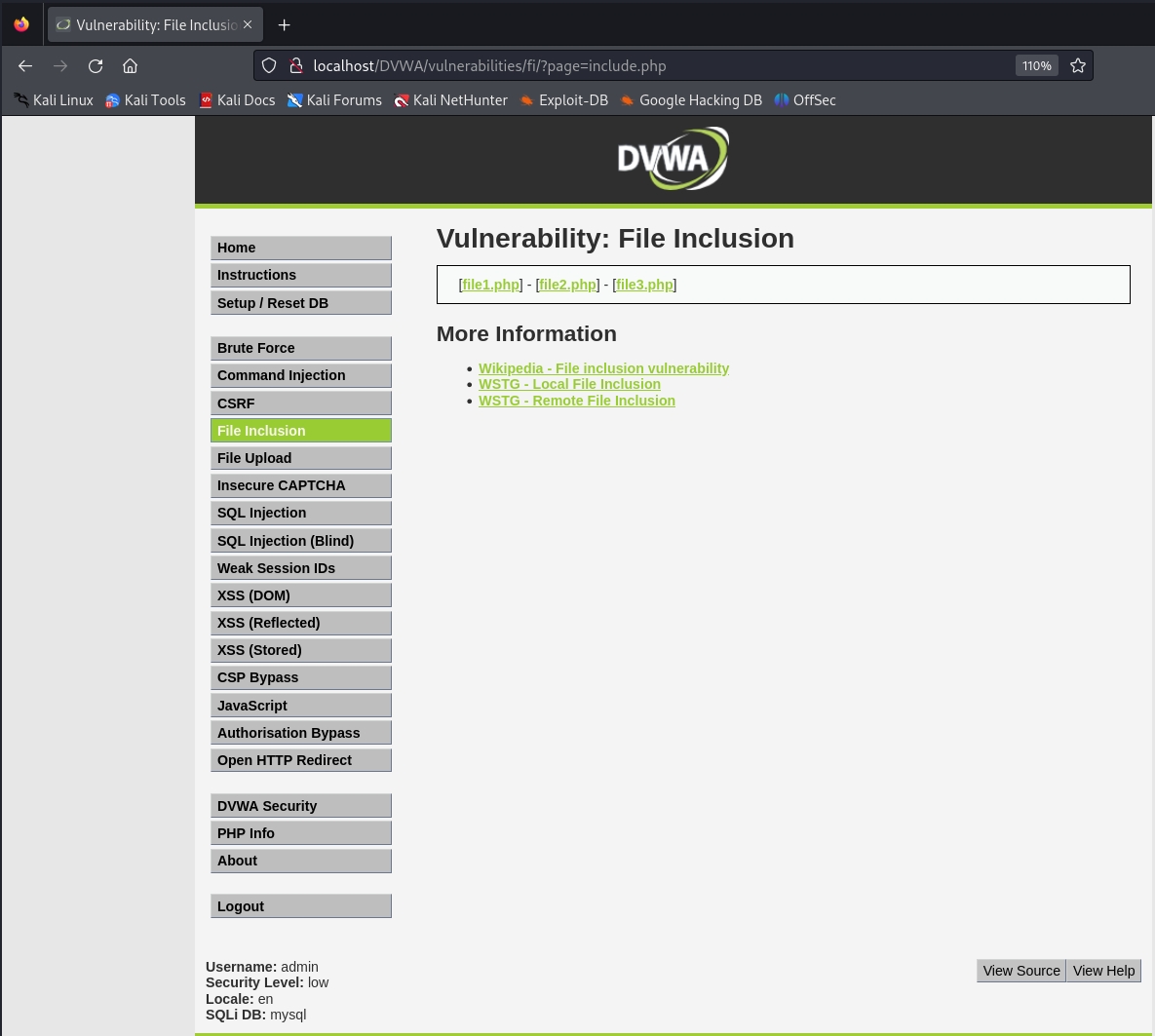Open a new browser tab
Viewport: 1155px width, 1036px height.
coord(284,24)
